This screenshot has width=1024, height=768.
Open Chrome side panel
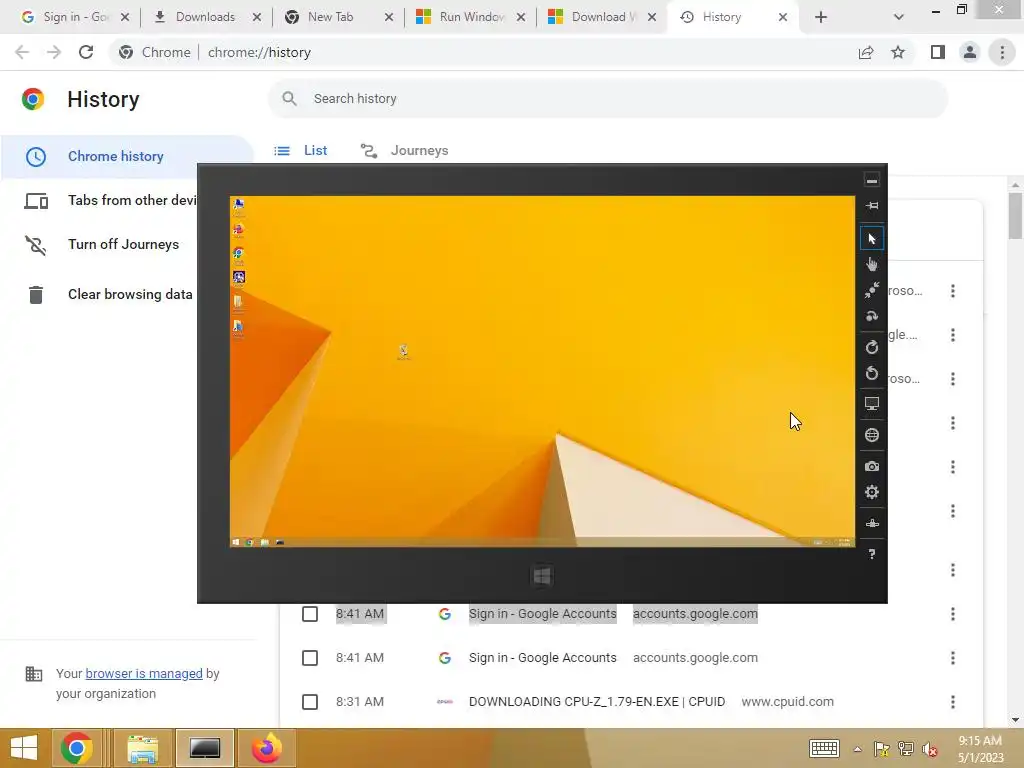point(938,52)
